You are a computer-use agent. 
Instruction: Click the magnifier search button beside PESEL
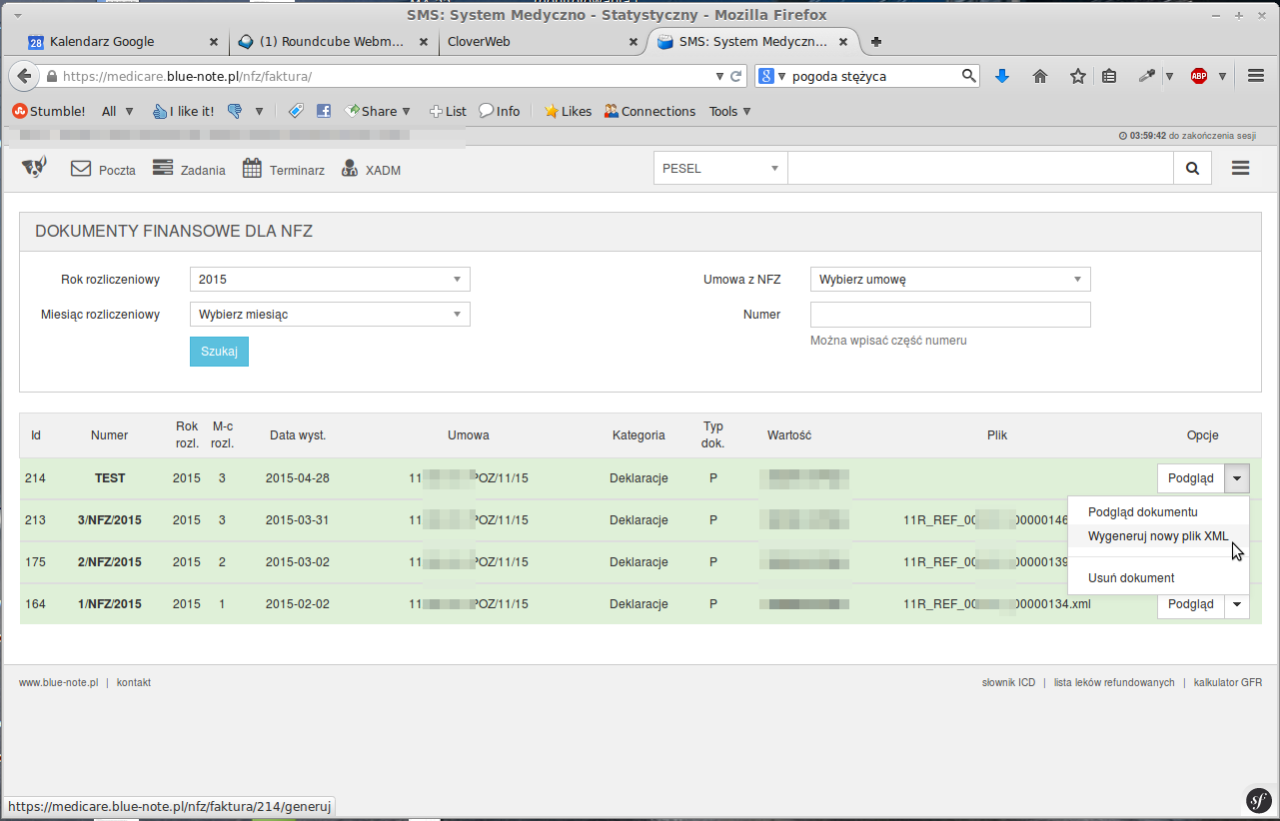pyautogui.click(x=1192, y=169)
